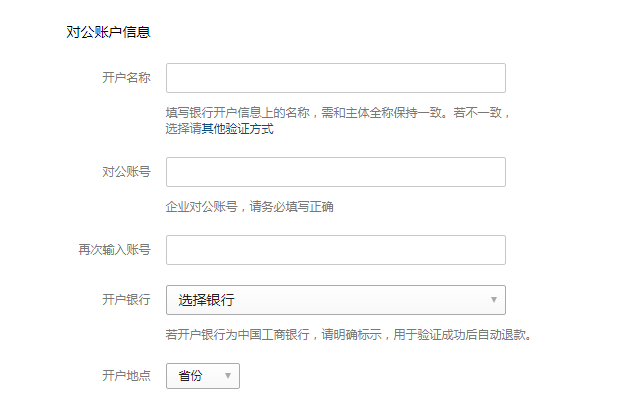Click the 开户名称 text input field
Viewport: 640px width, 411px height.
click(335, 78)
